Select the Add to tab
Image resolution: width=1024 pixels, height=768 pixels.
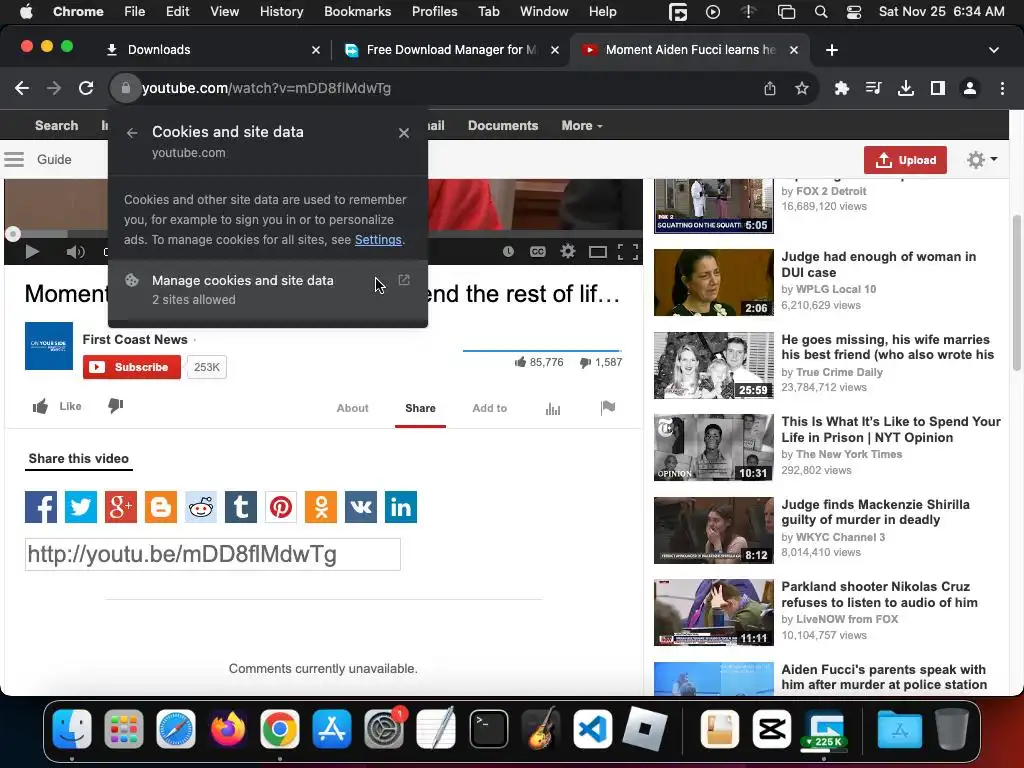[x=489, y=408]
